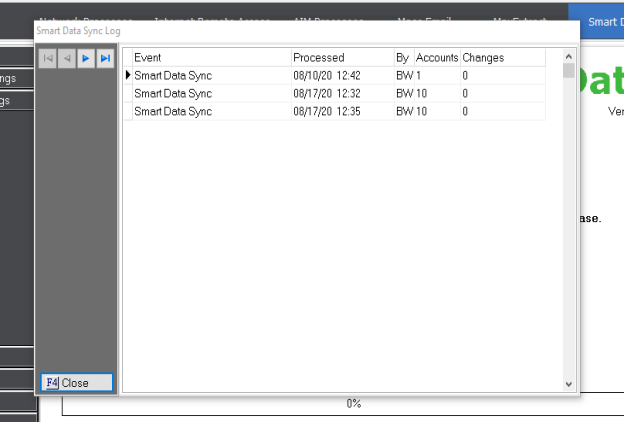Click the 08/17/20 12:35 processed date cell
Image resolution: width=624 pixels, height=422 pixels.
point(341,111)
